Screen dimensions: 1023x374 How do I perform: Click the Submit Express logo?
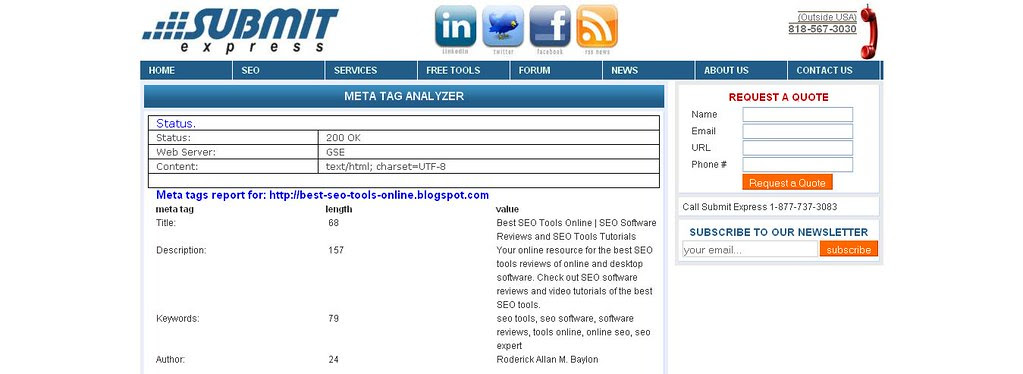pos(240,31)
